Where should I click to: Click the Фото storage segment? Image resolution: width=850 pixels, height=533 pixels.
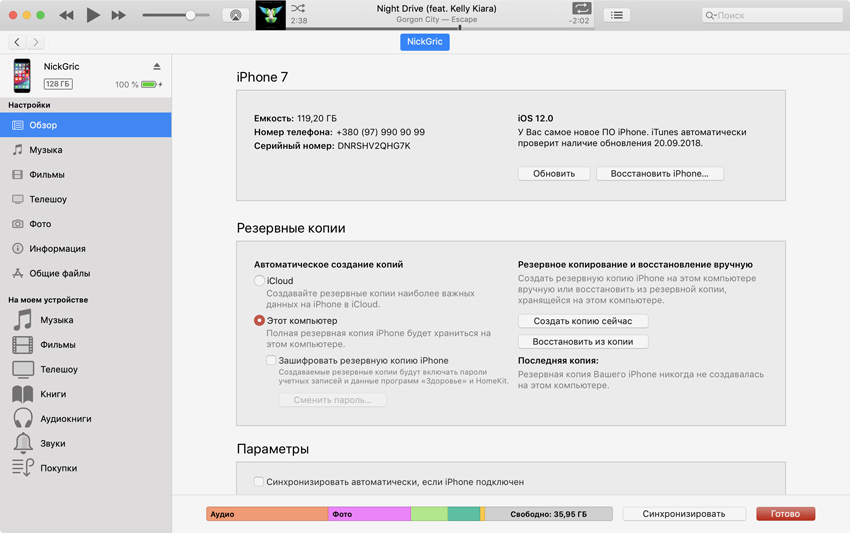[370, 514]
